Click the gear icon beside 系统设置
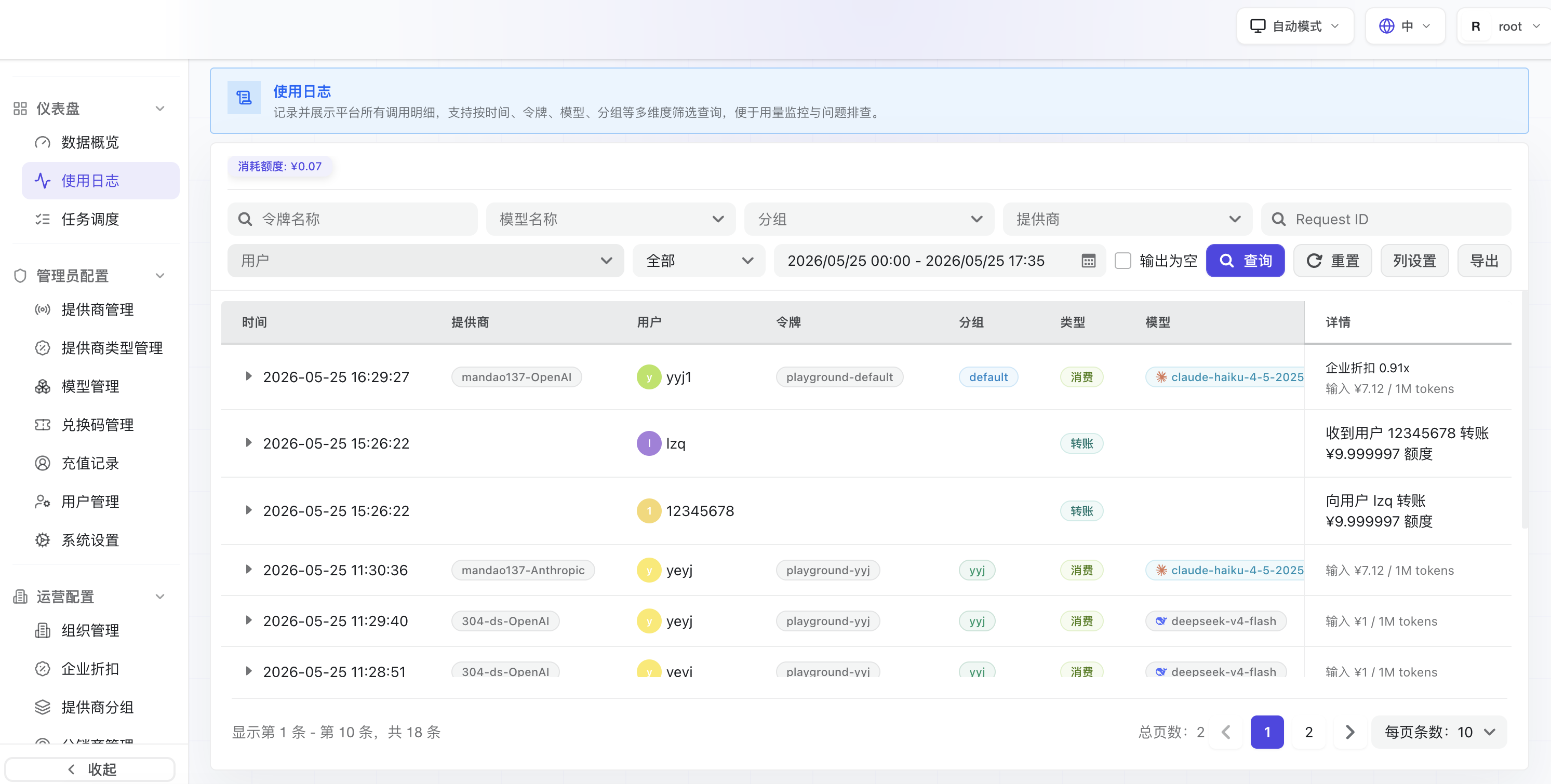 42,540
